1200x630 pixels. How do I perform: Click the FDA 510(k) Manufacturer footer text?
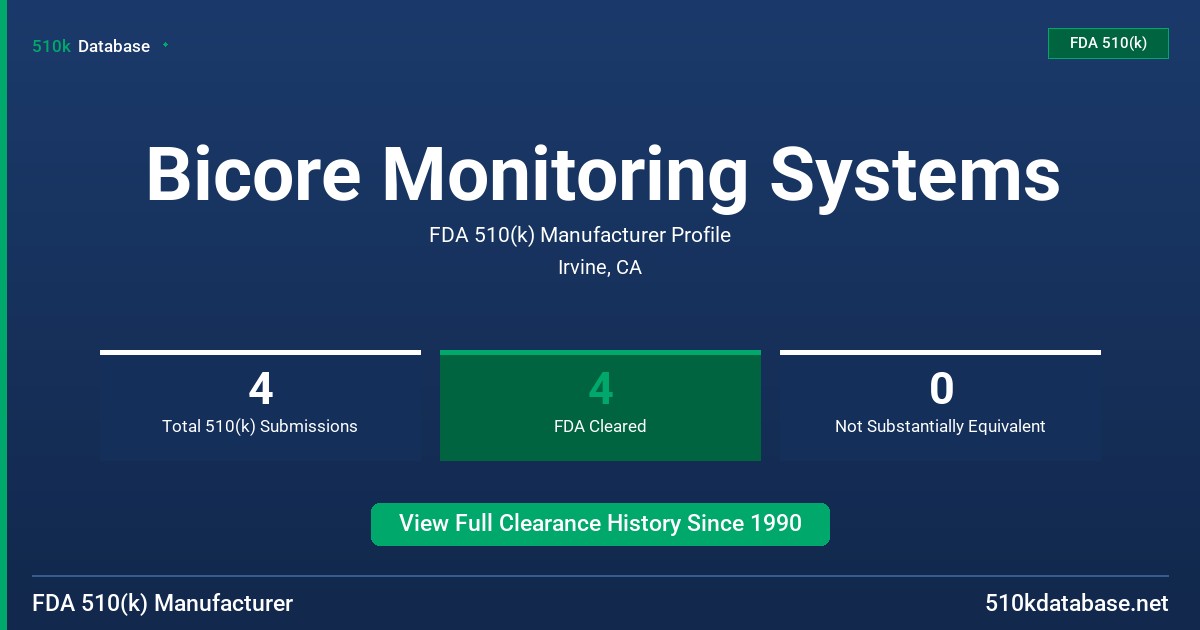coord(163,603)
